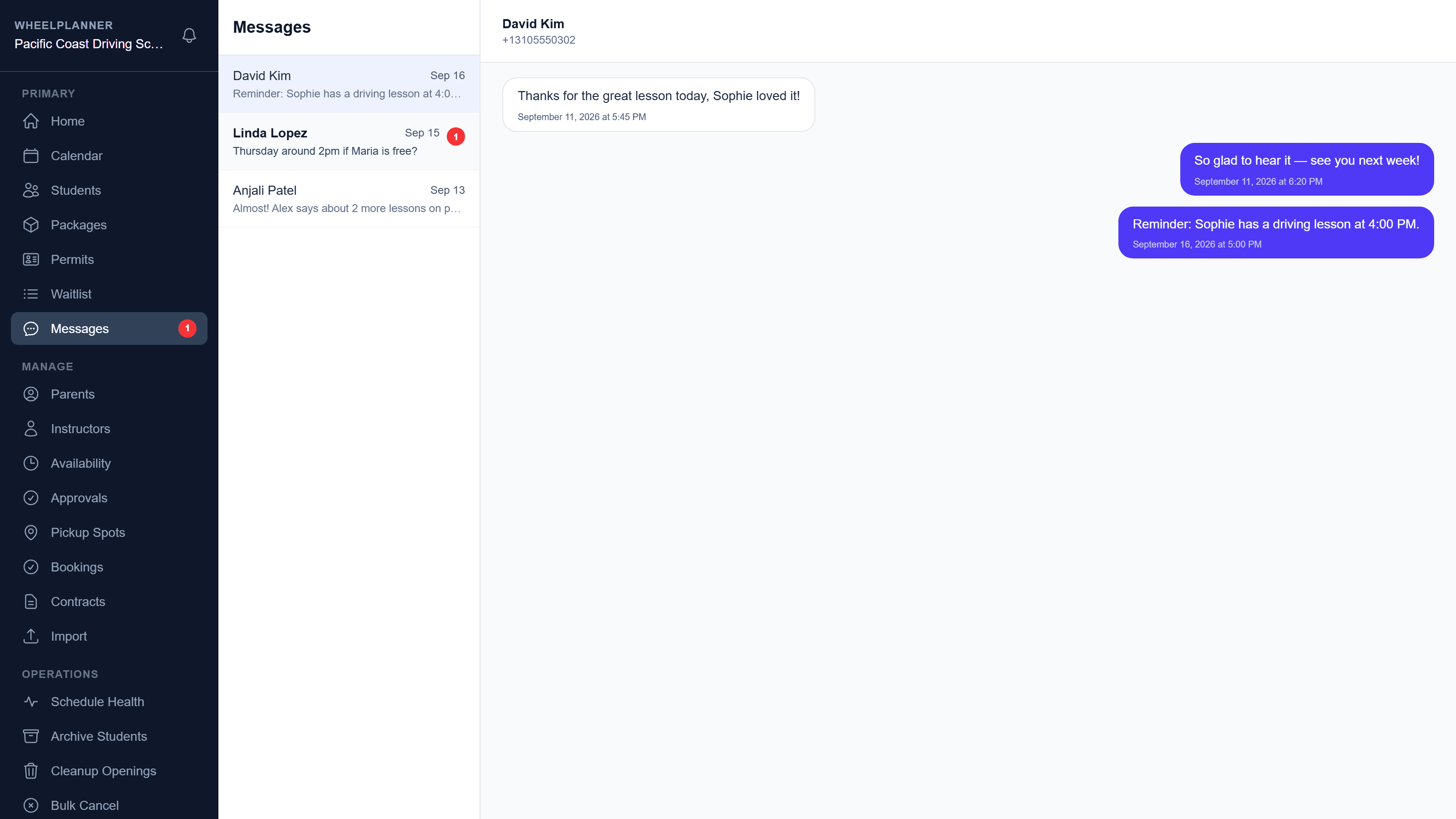Click Pacific Coast Driving School name
Screen dimensions: 1456x819
89,44
